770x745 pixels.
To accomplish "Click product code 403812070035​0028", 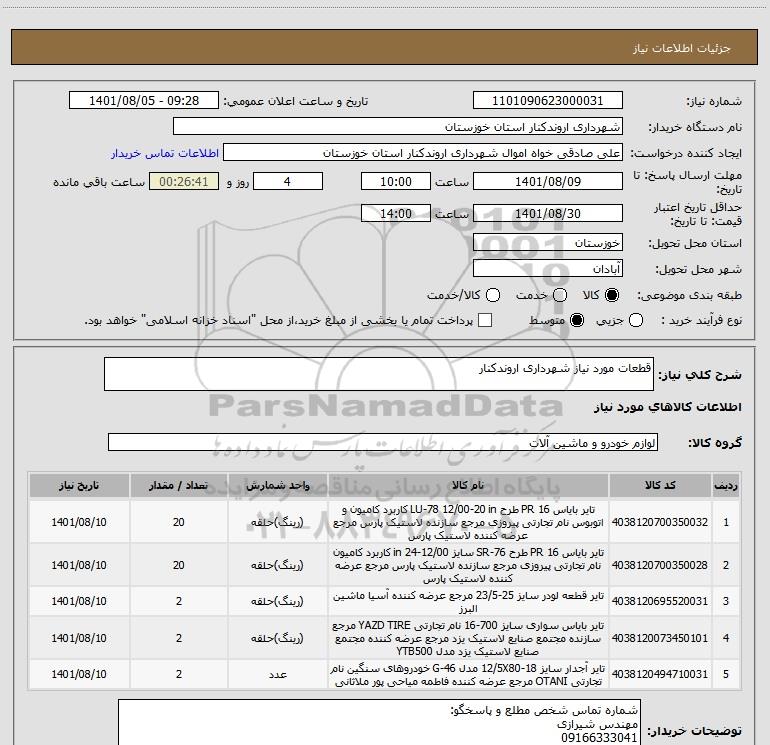I will [660, 565].
